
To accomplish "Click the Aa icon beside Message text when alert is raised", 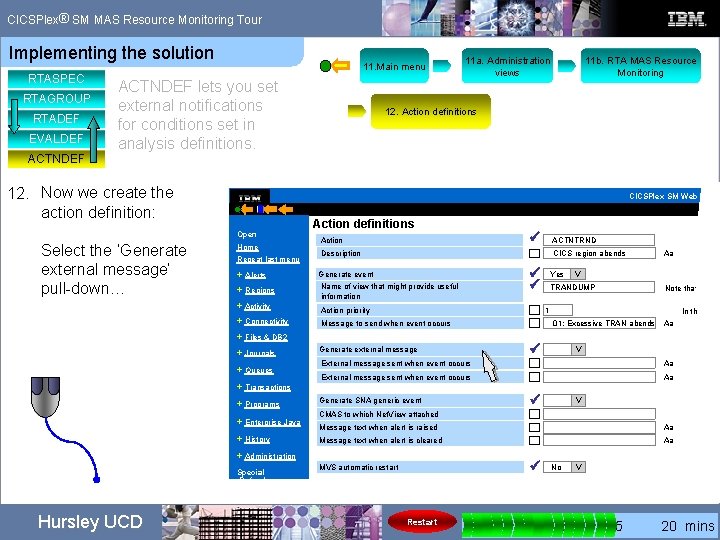I will click(x=668, y=427).
